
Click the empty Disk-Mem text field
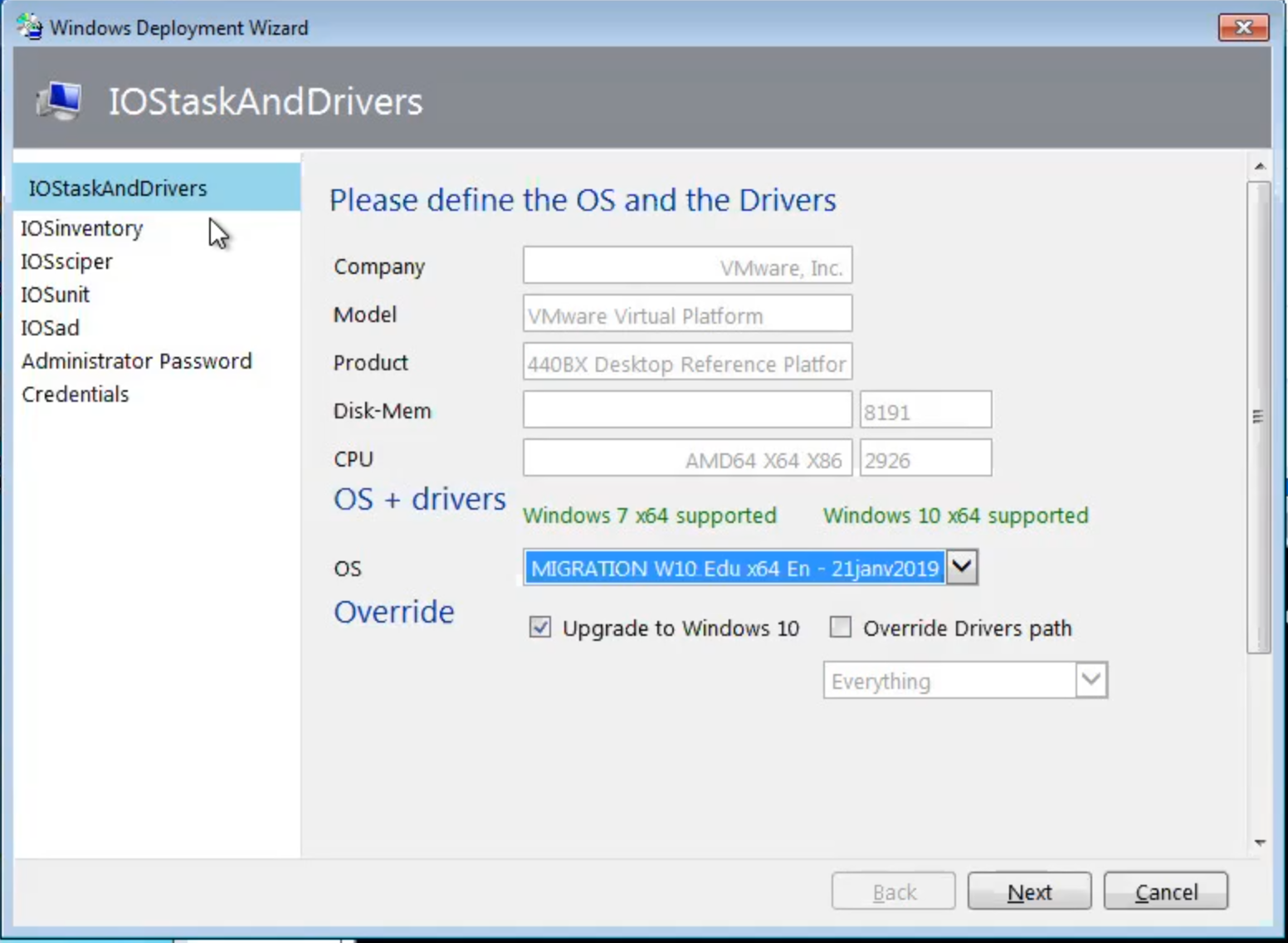click(x=687, y=411)
